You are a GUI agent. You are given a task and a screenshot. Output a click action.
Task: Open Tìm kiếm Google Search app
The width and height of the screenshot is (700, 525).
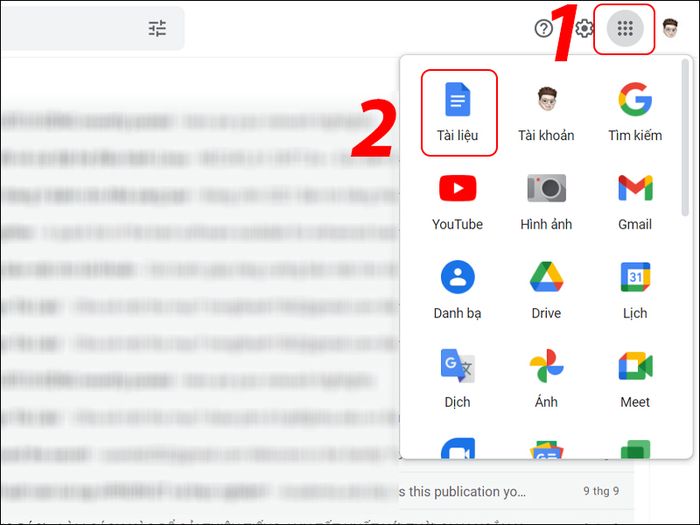pyautogui.click(x=635, y=112)
